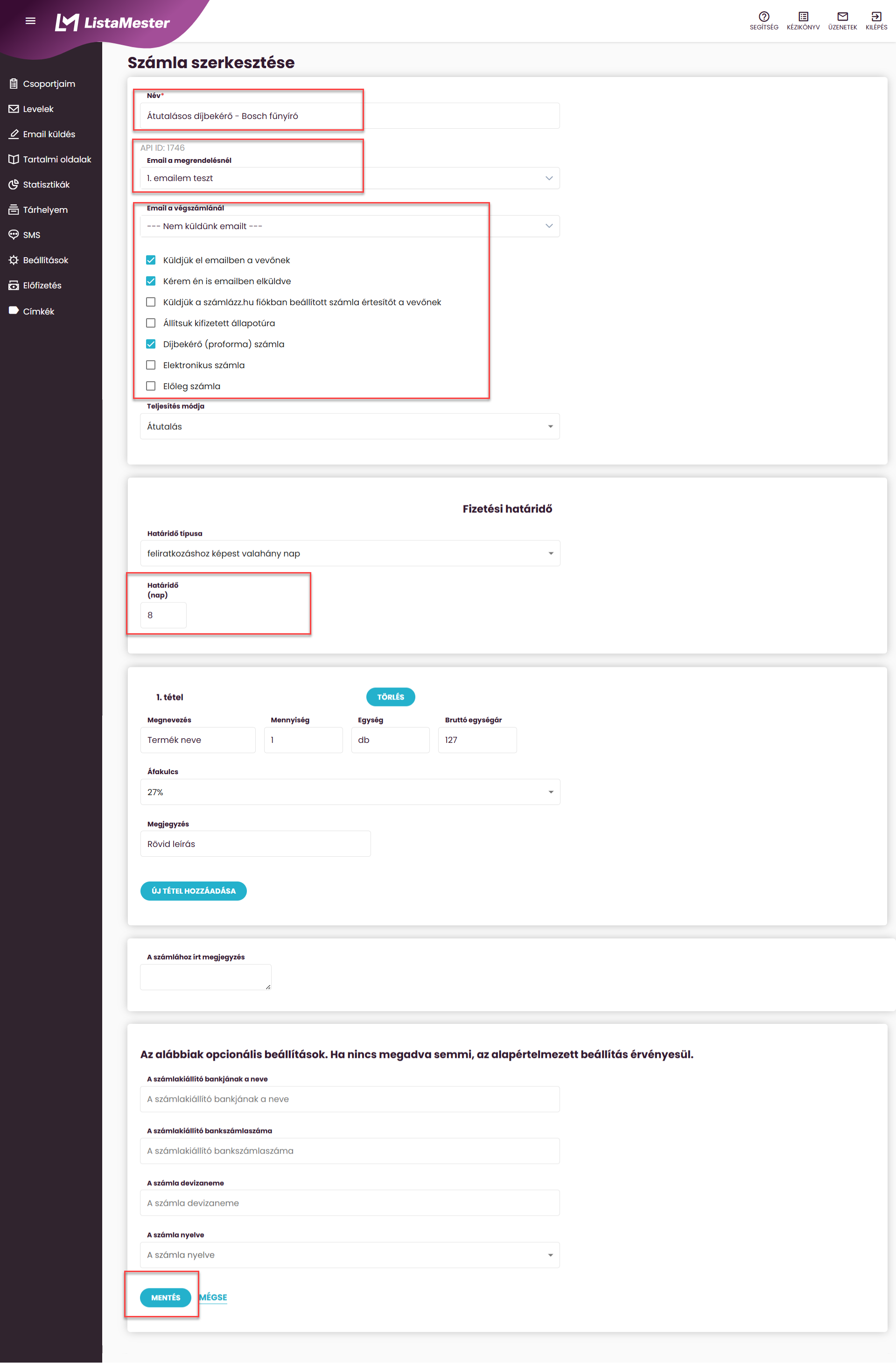
Task: Click the bankjának a neve field
Action: (x=350, y=1099)
